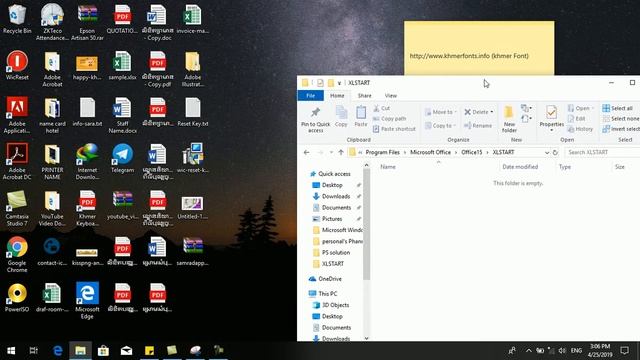Click Rename in the Organize group

(x=478, y=125)
